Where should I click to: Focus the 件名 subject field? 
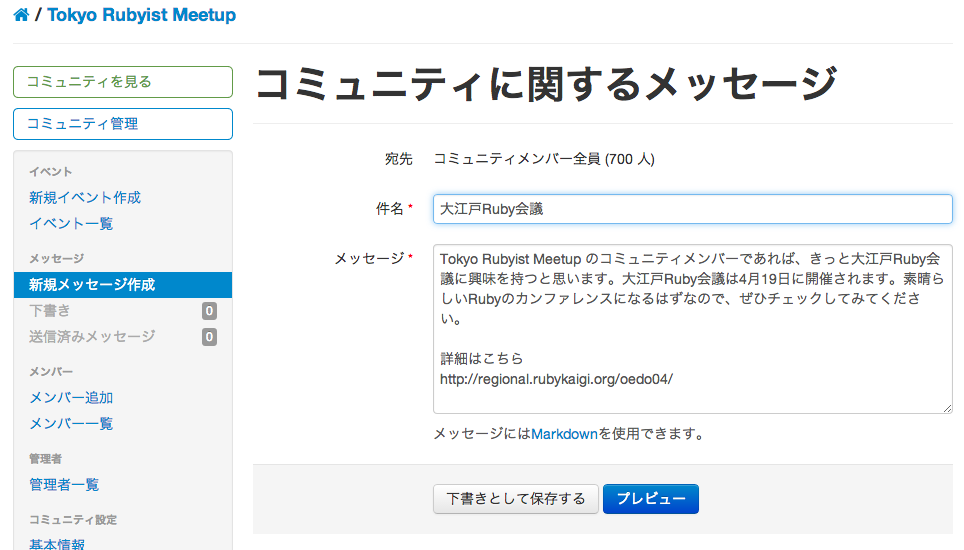(693, 209)
